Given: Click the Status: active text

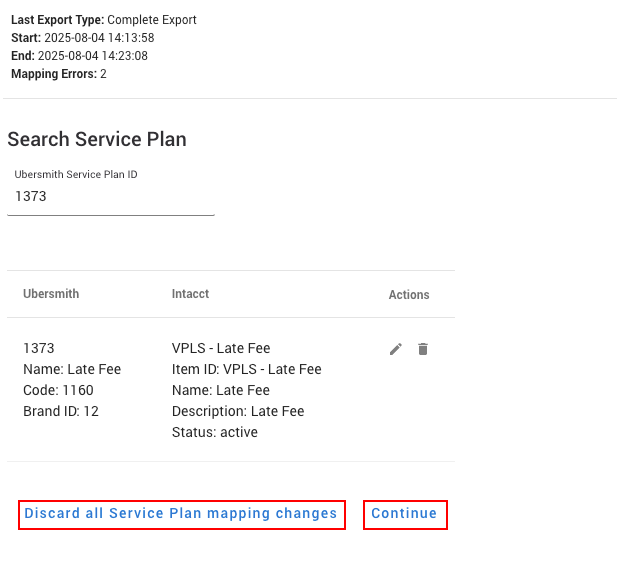Looking at the screenshot, I should click(x=215, y=432).
